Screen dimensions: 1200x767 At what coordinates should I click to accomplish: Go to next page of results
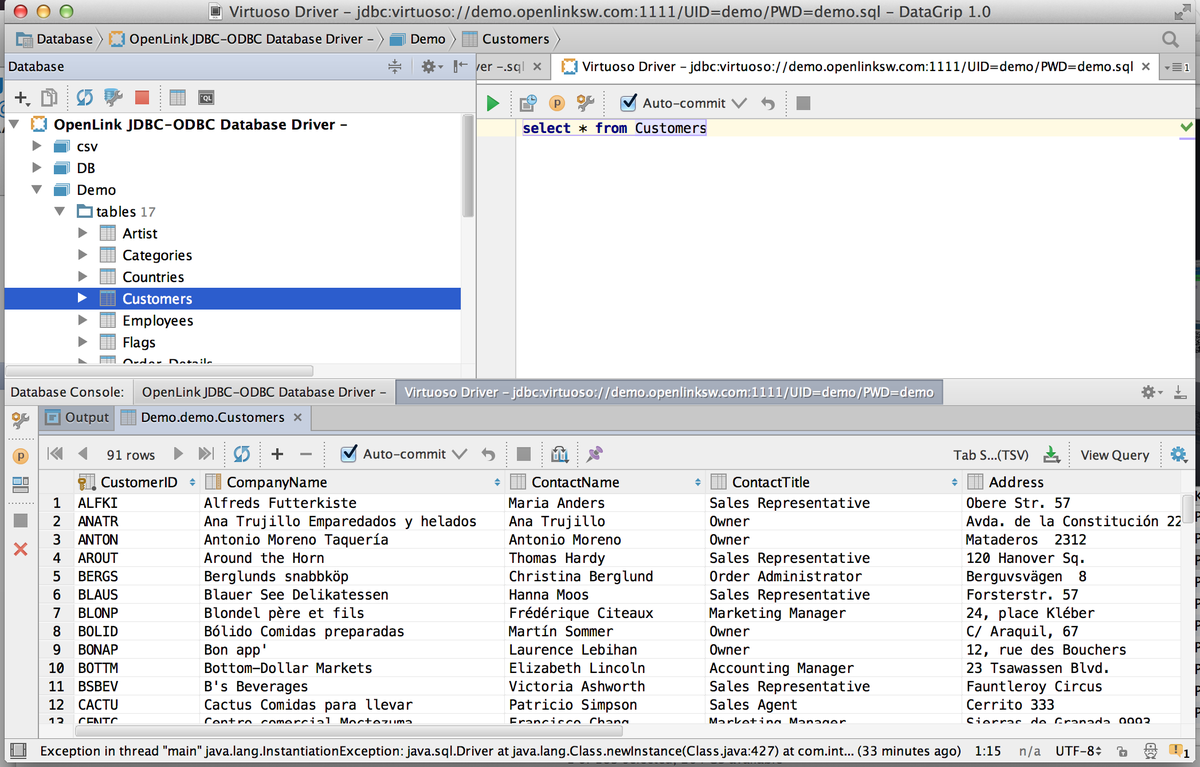point(178,454)
